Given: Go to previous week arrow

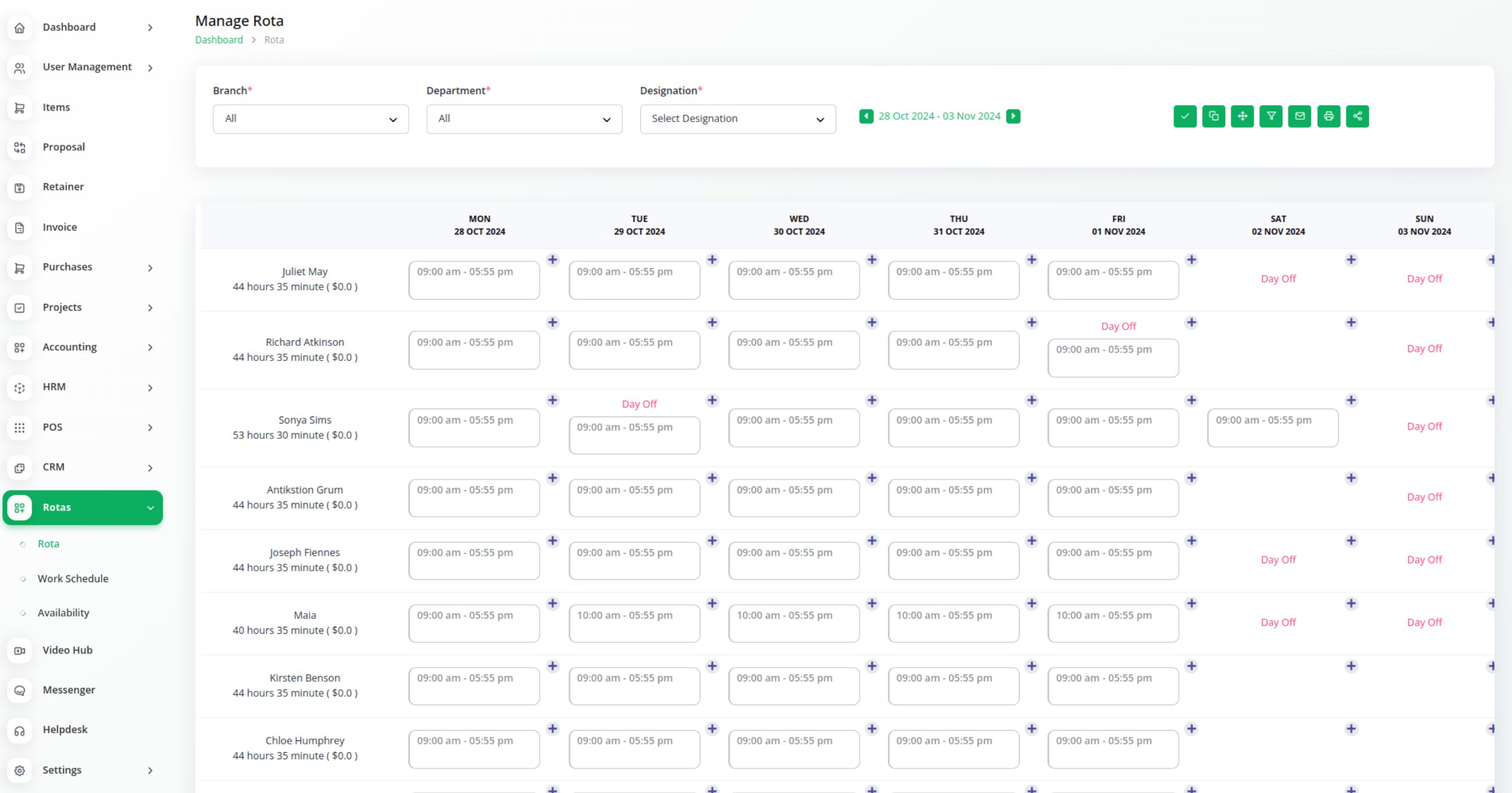Looking at the screenshot, I should pyautogui.click(x=866, y=116).
